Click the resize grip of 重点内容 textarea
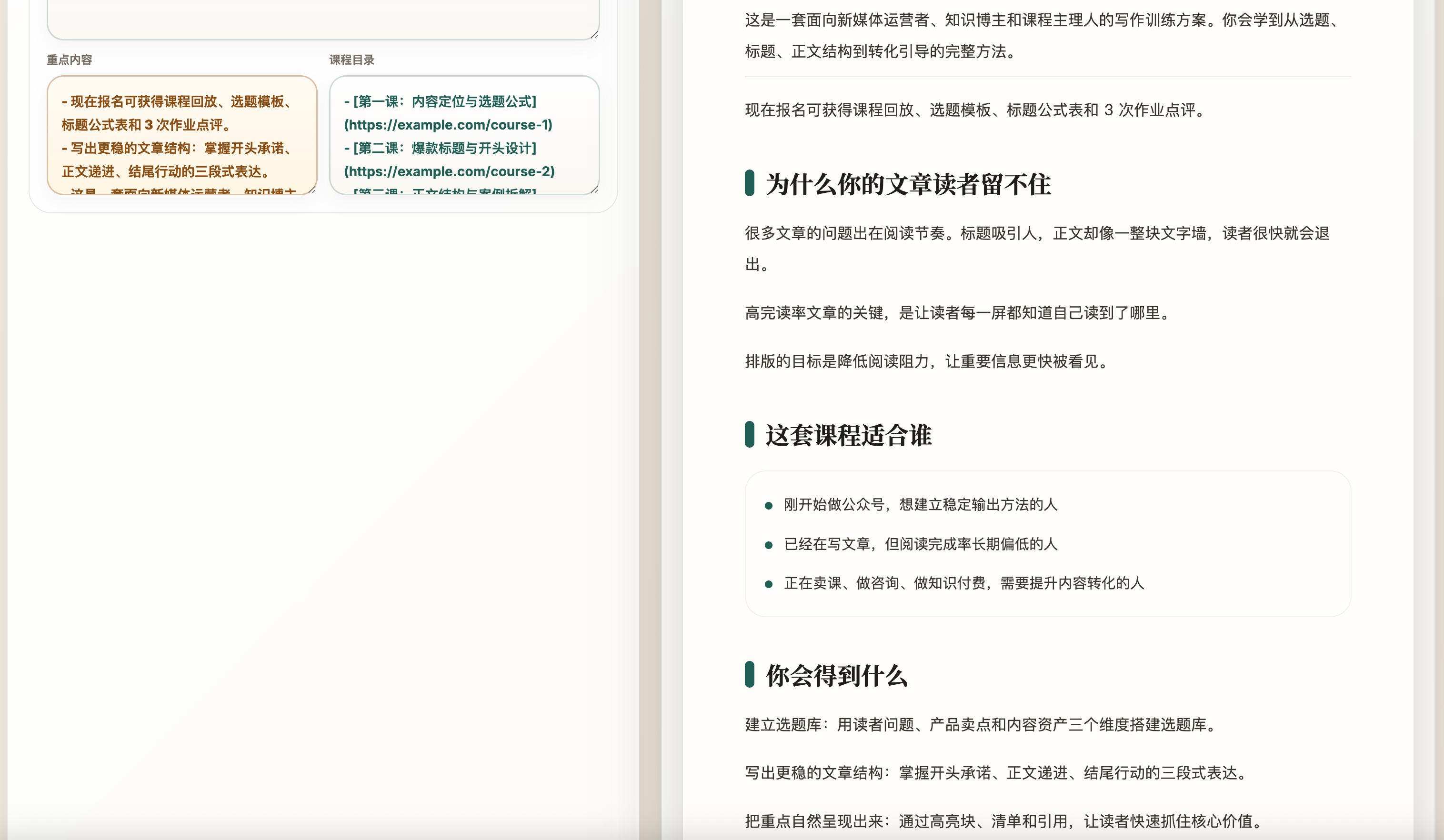The width and height of the screenshot is (1444, 840). pyautogui.click(x=312, y=190)
